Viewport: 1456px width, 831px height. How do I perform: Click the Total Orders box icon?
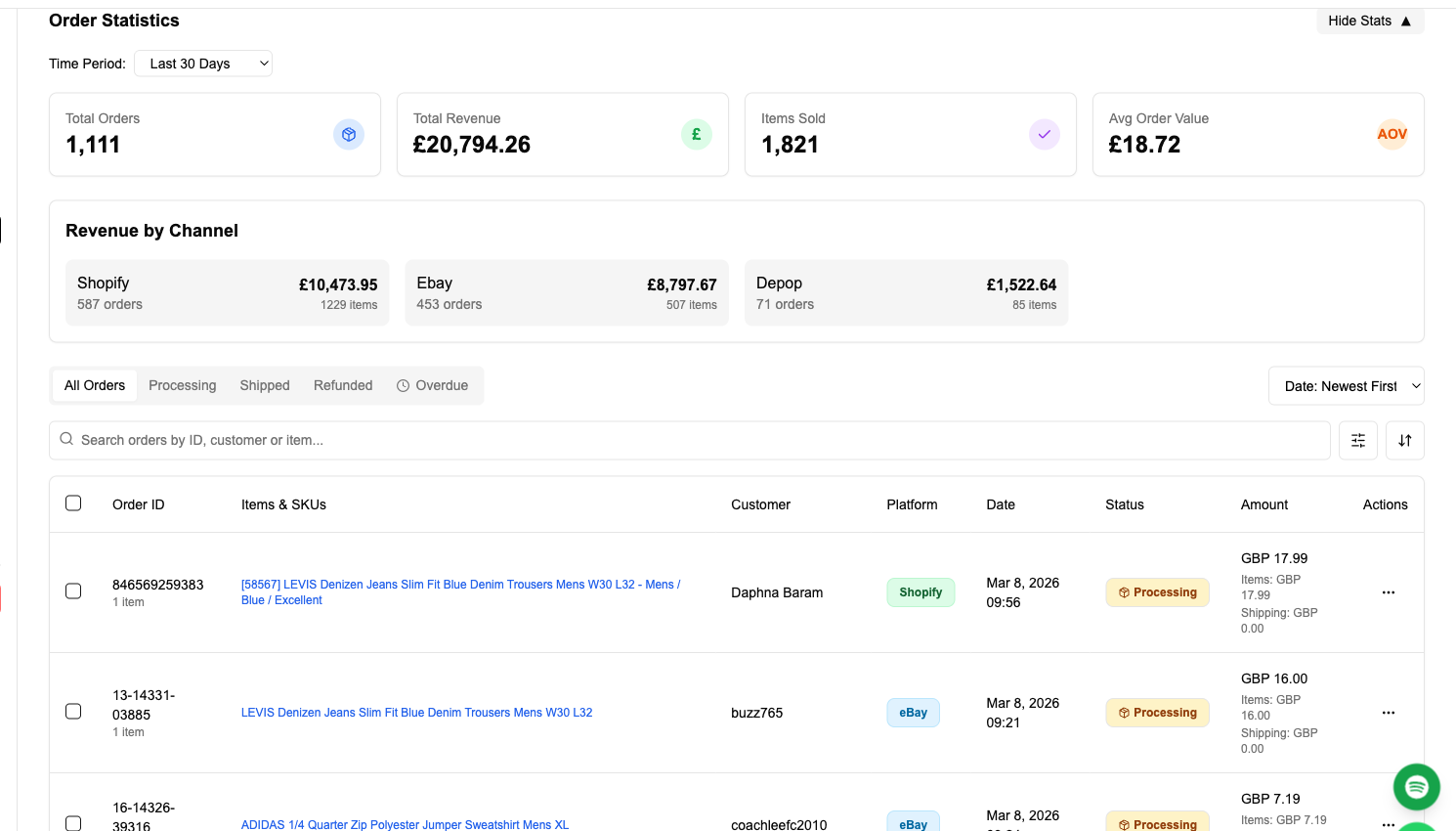point(349,134)
